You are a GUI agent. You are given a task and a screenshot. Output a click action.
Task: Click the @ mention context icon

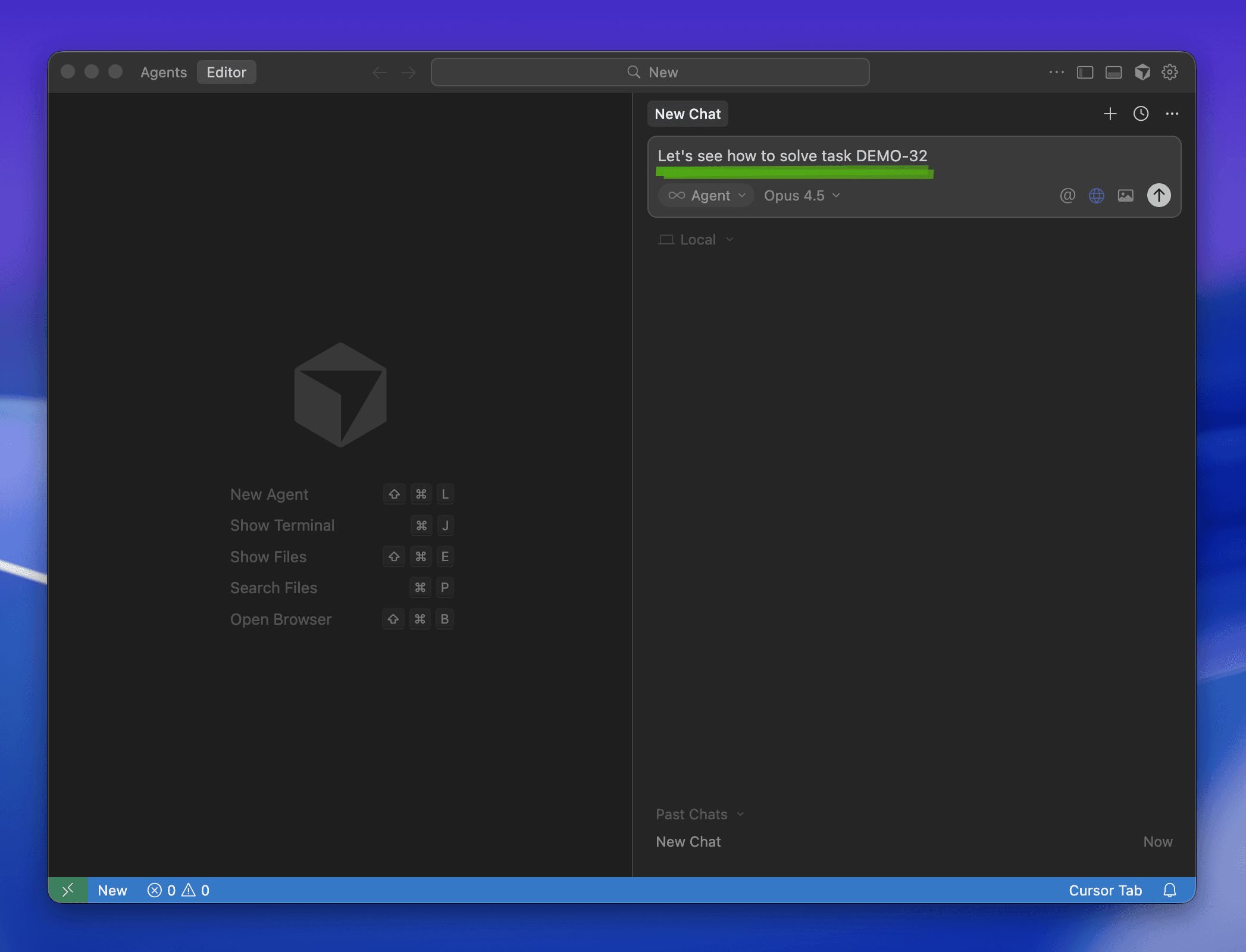[1067, 195]
